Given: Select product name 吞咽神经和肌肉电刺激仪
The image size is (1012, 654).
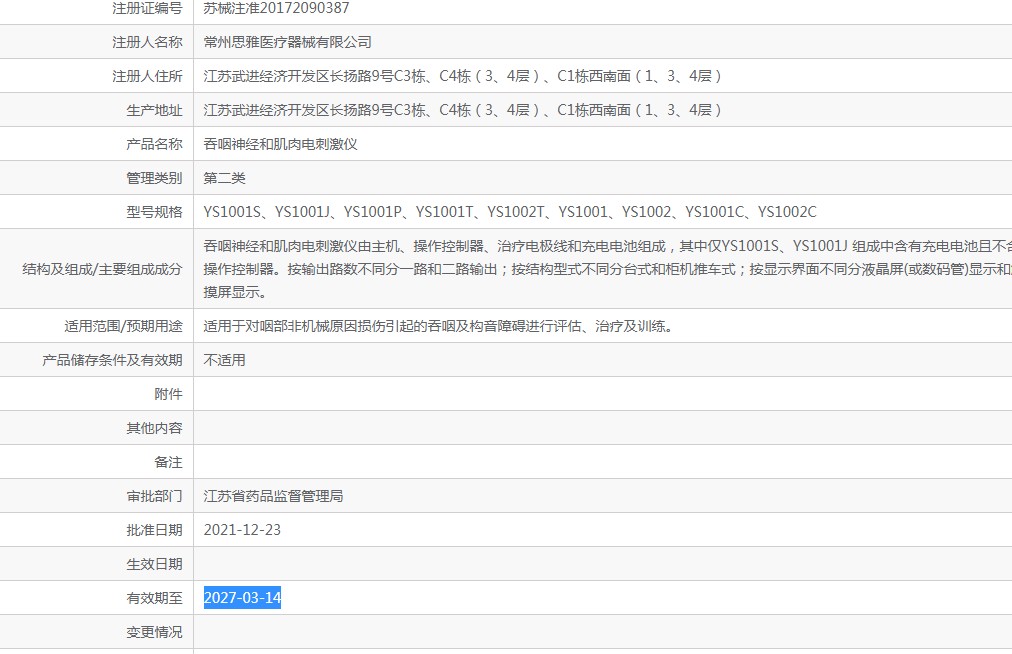Looking at the screenshot, I should (x=280, y=144).
